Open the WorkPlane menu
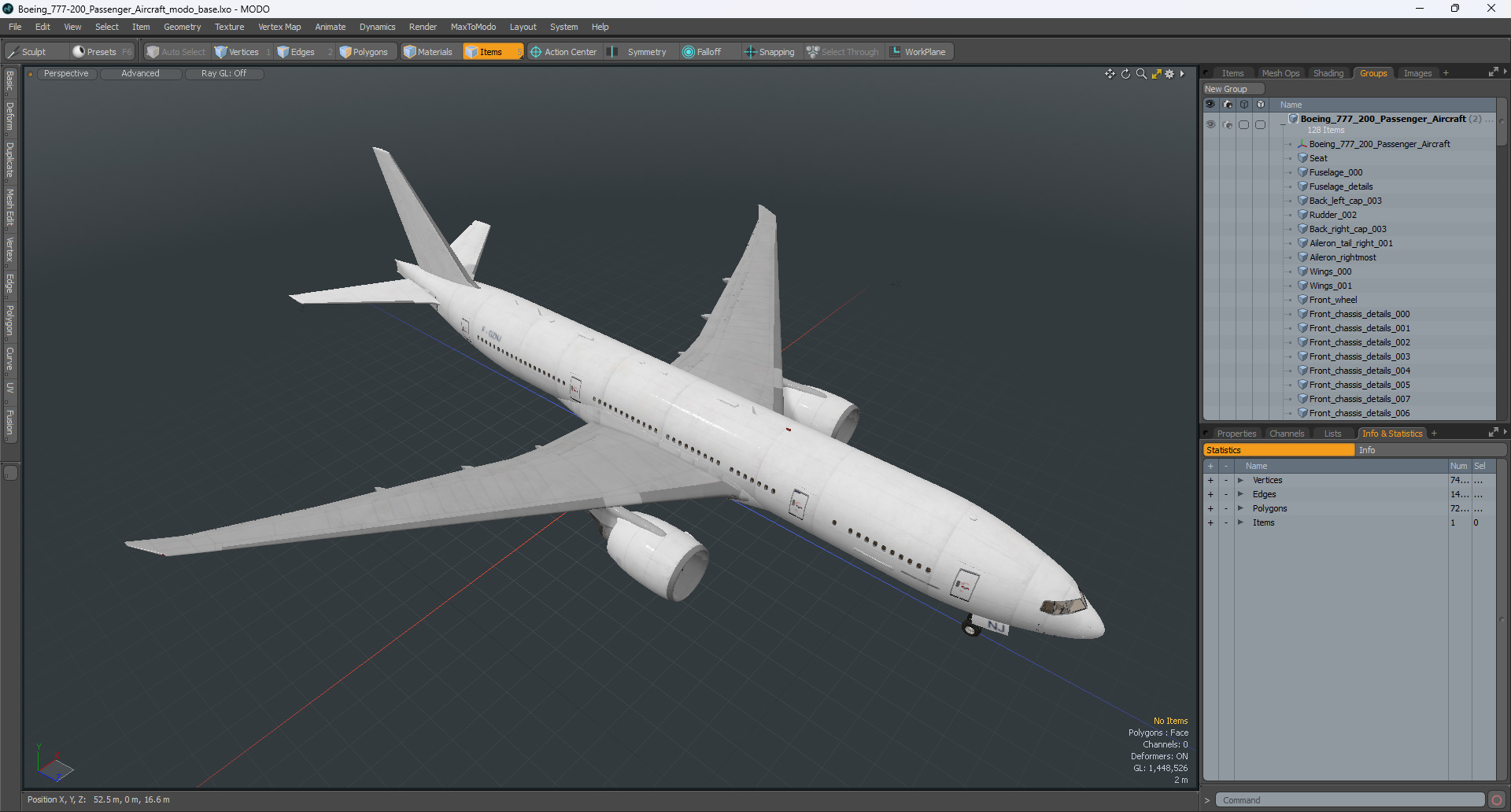The image size is (1511, 812). click(918, 52)
